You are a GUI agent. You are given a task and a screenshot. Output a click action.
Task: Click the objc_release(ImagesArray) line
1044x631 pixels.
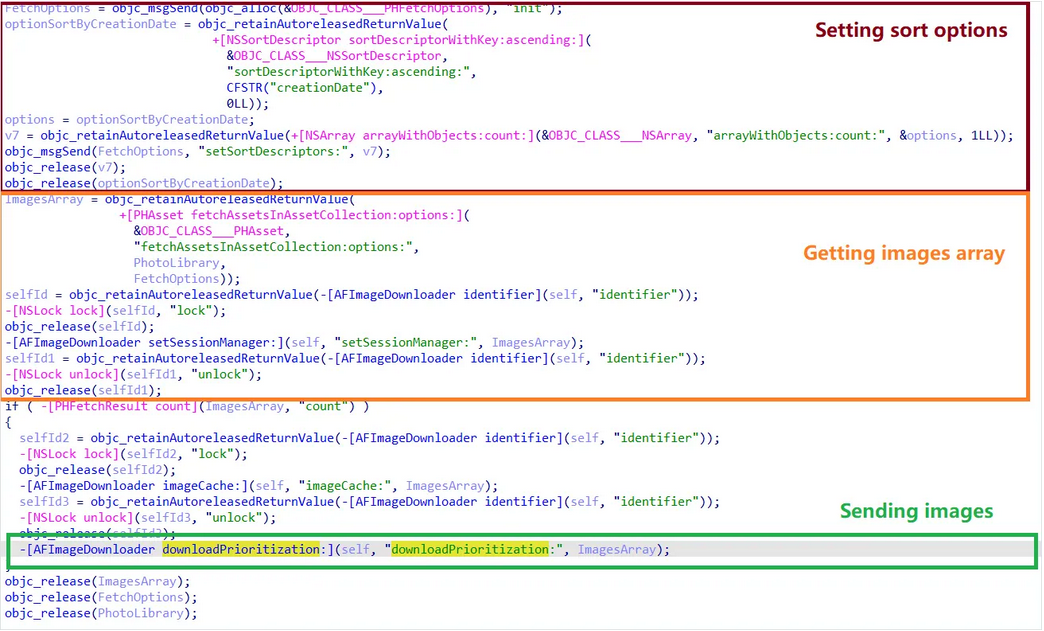(x=97, y=581)
